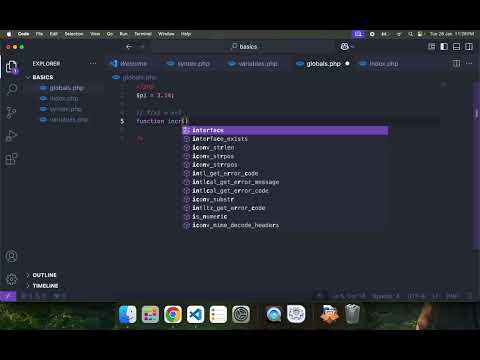
Task: Select the iconv_strrpos suggestion
Action: click(x=285, y=165)
